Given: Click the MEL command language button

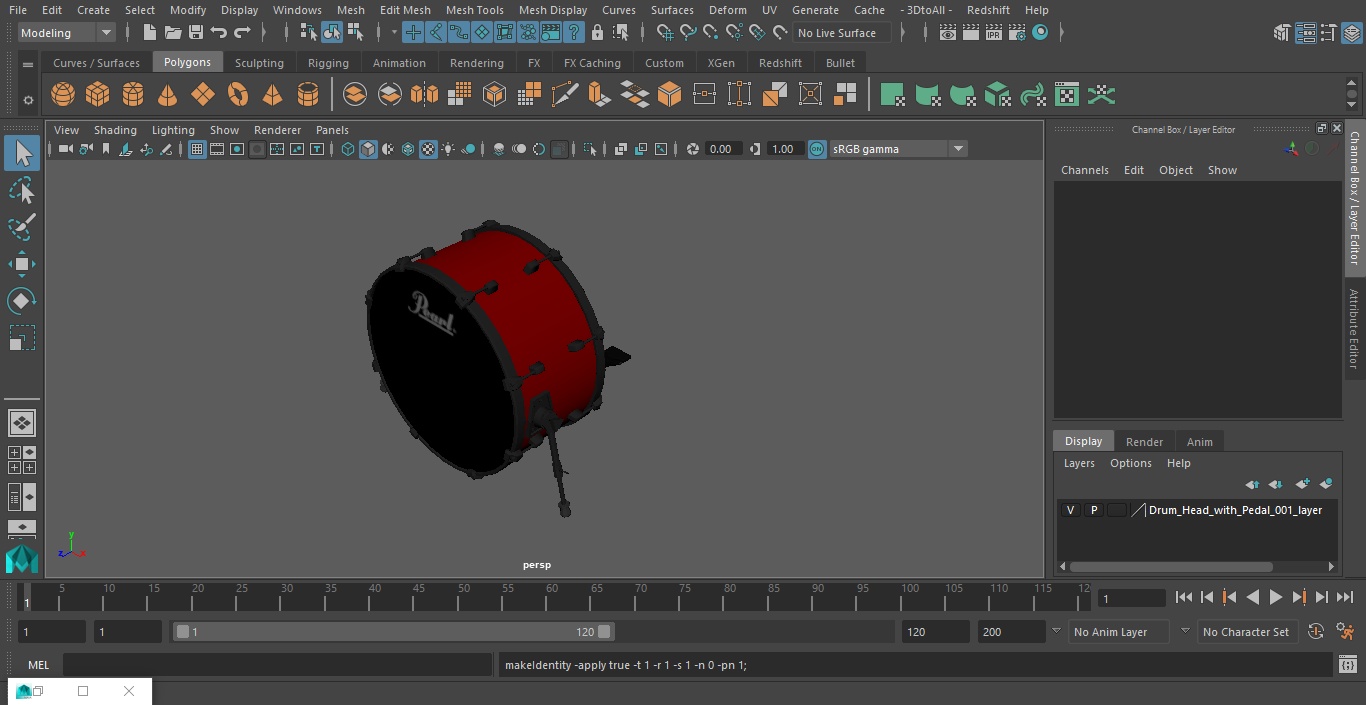Looking at the screenshot, I should click(38, 665).
